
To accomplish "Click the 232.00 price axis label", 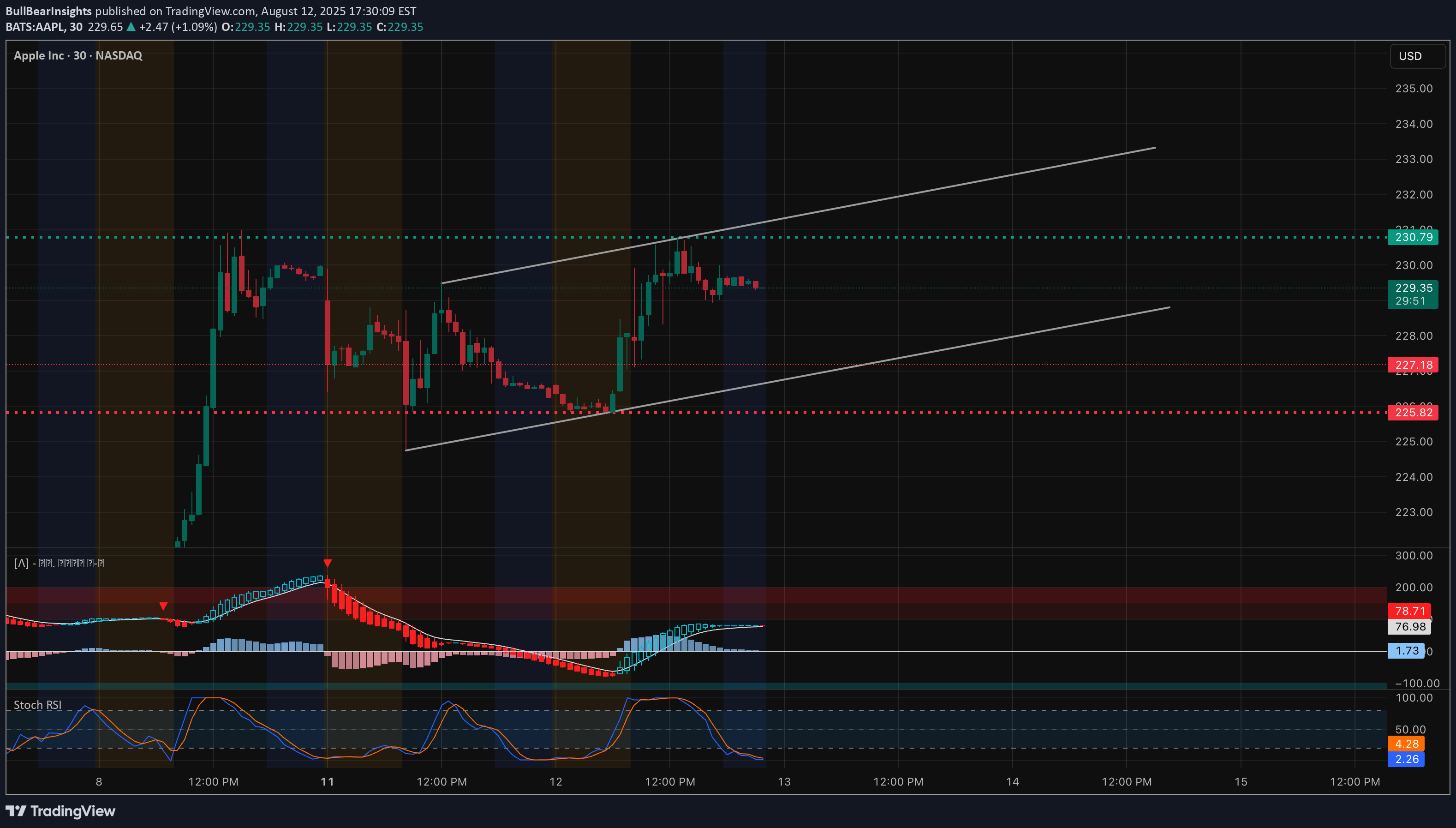I will tap(1414, 194).
